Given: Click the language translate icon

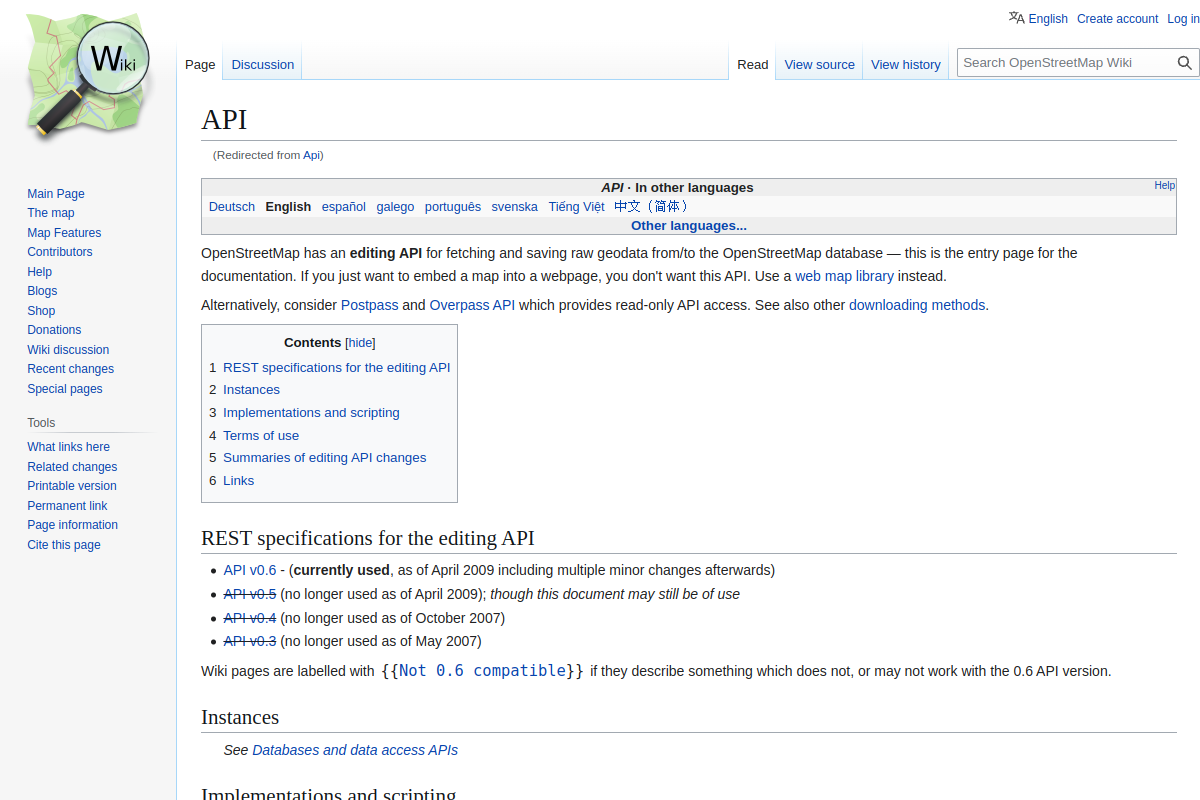Looking at the screenshot, I should (x=1016, y=18).
